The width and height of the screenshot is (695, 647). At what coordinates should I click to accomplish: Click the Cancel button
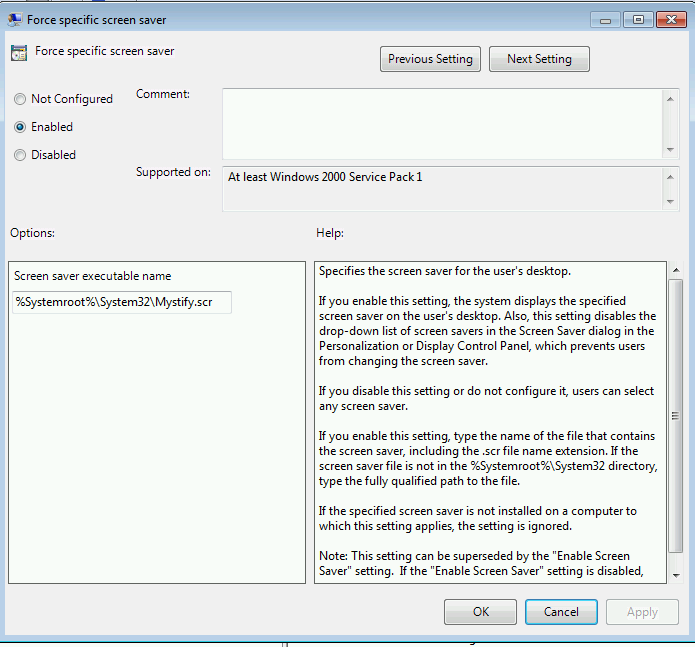coord(561,612)
